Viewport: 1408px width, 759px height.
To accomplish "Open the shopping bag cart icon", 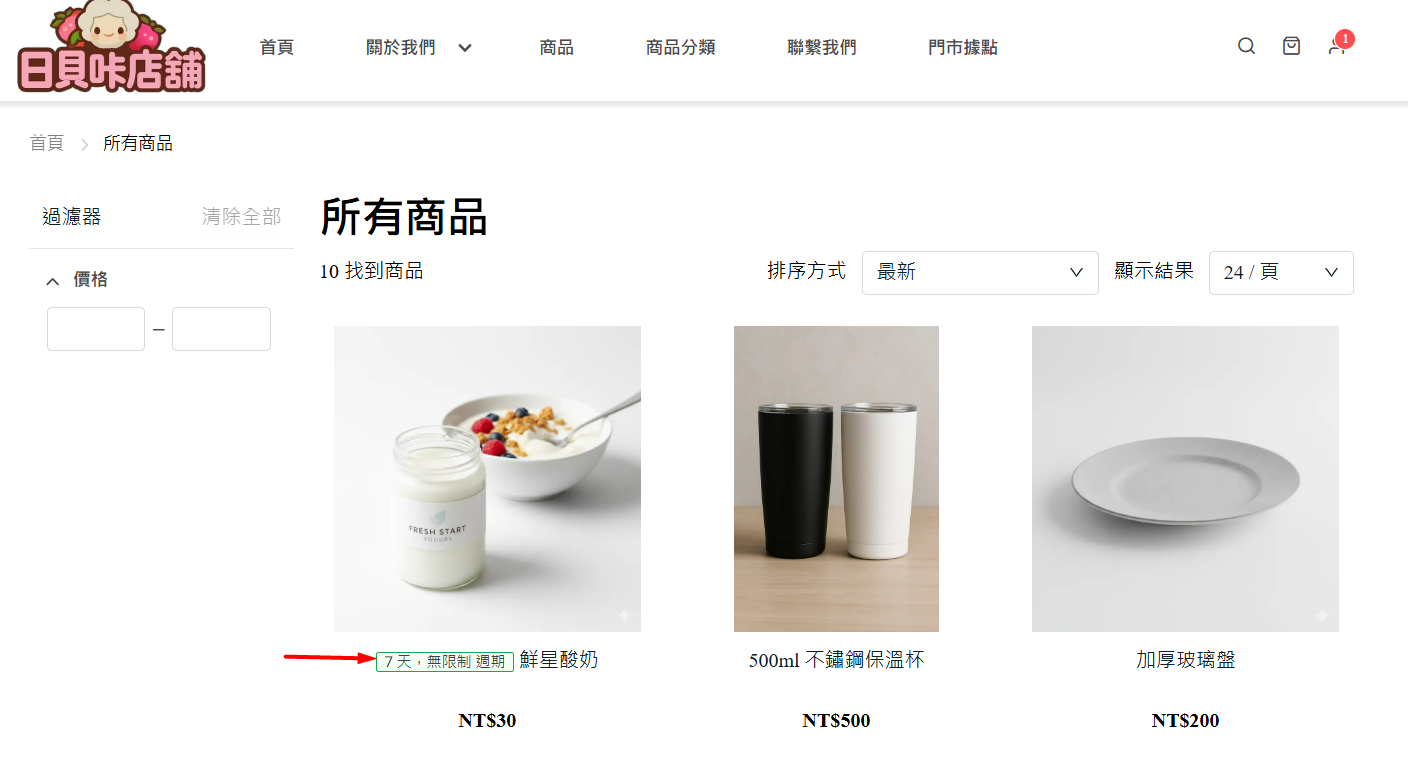I will (x=1292, y=46).
